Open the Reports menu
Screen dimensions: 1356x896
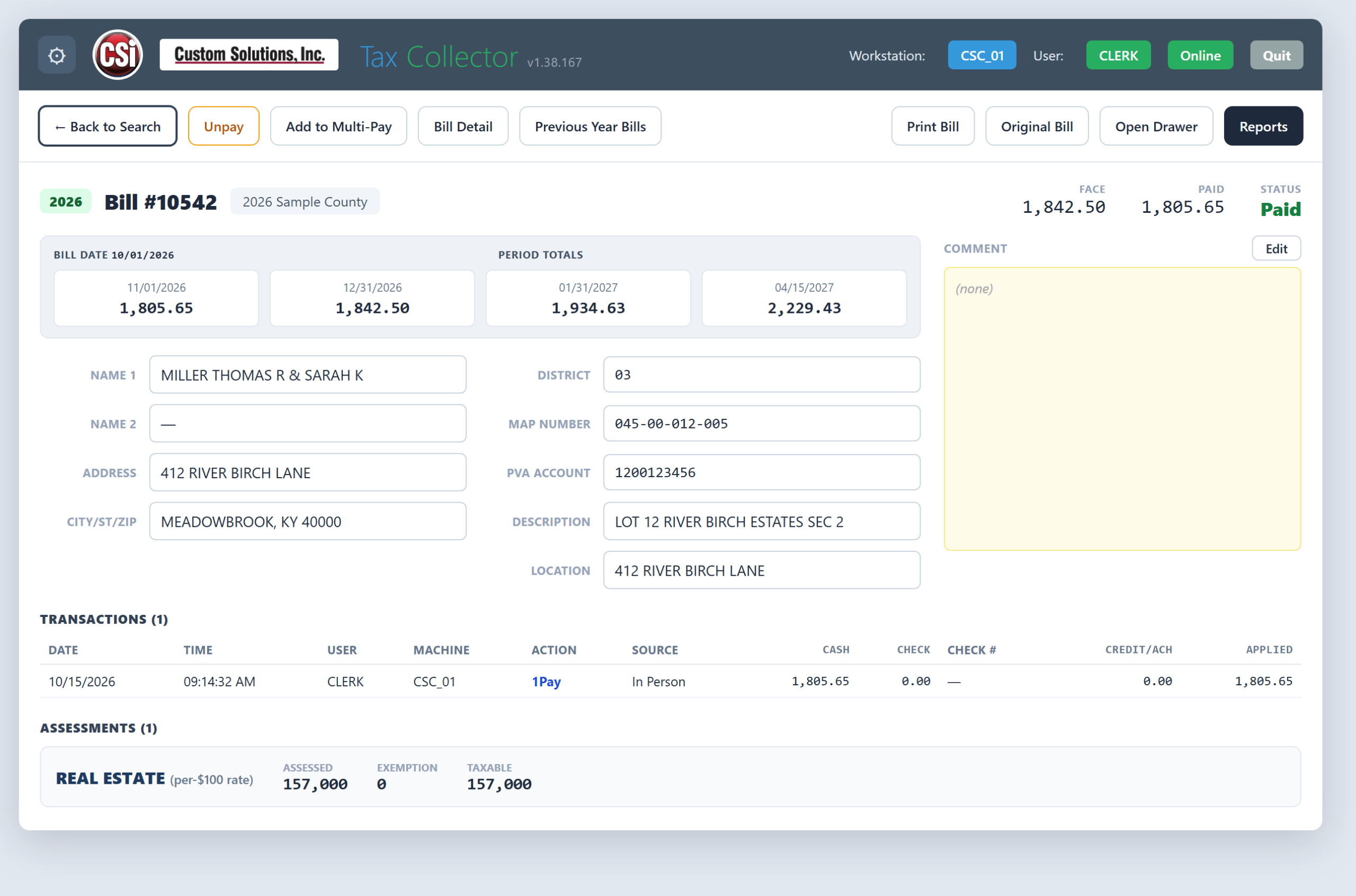coord(1263,126)
